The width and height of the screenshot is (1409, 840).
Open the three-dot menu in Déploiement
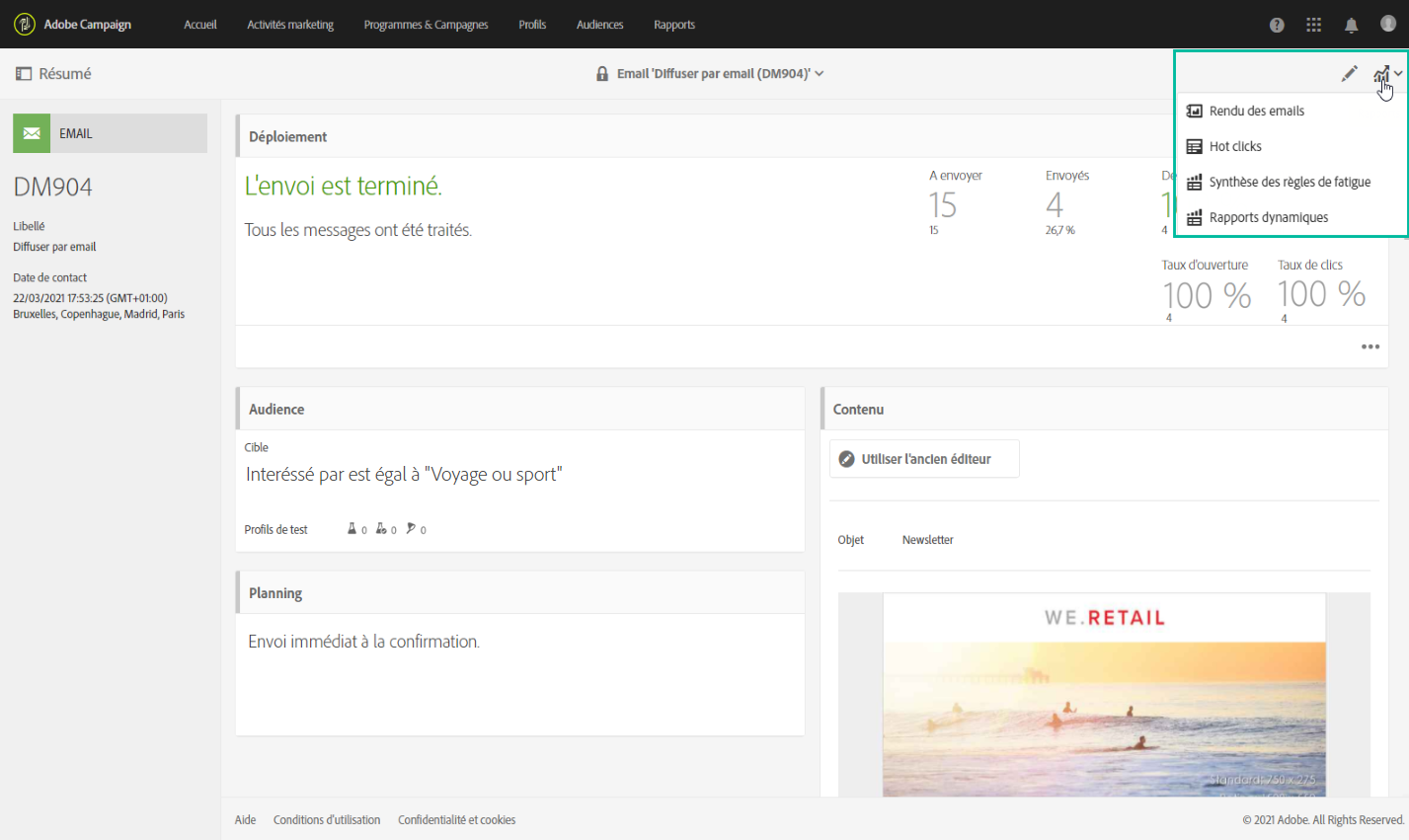1370,346
